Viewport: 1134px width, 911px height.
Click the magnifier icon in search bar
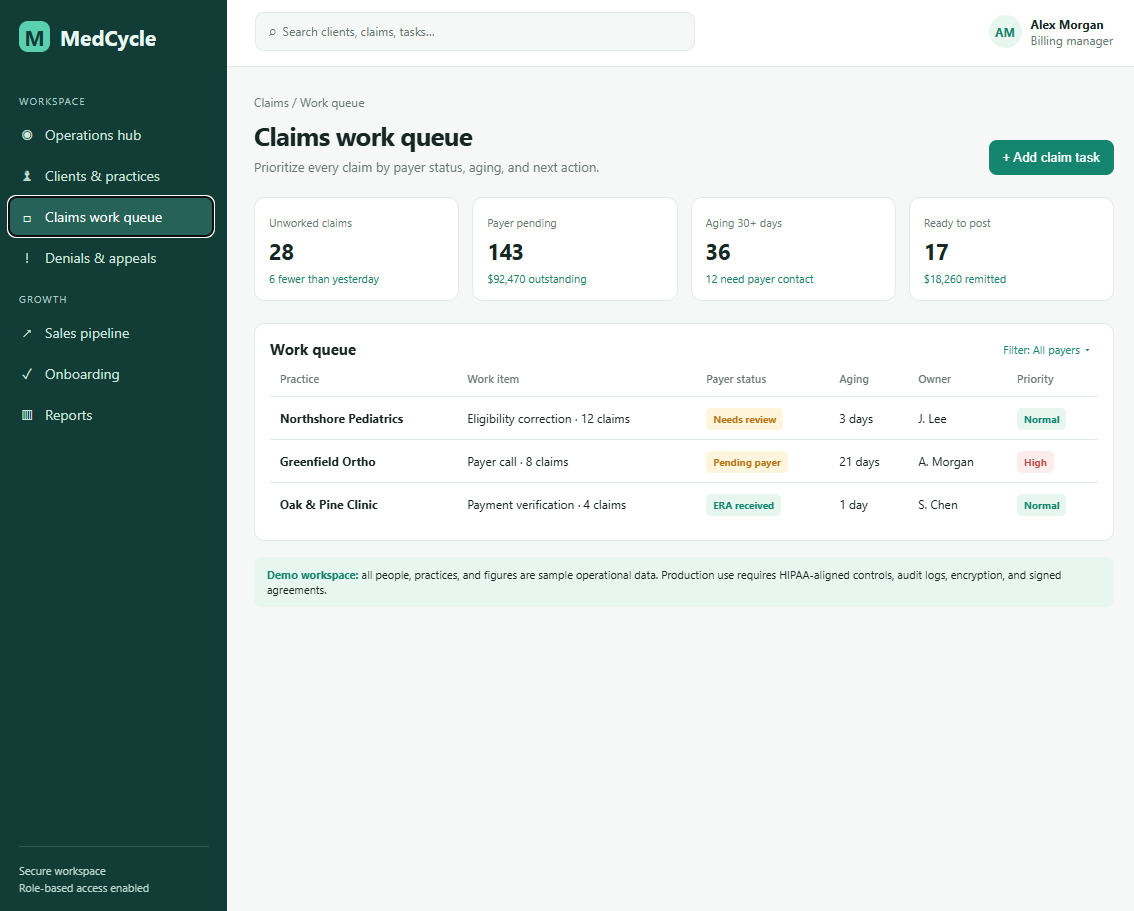tap(272, 33)
